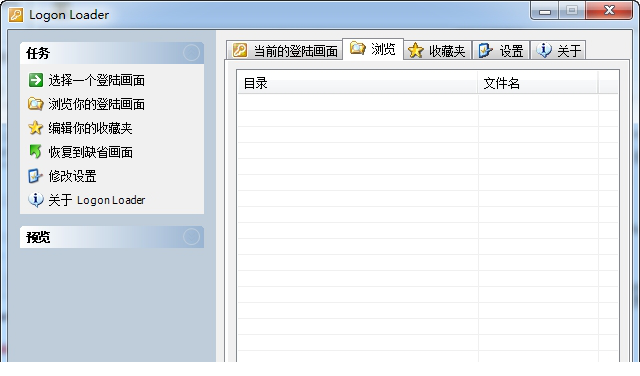The height and width of the screenshot is (376, 640).
Task: Close the Logon Loader window
Action: [x=609, y=10]
